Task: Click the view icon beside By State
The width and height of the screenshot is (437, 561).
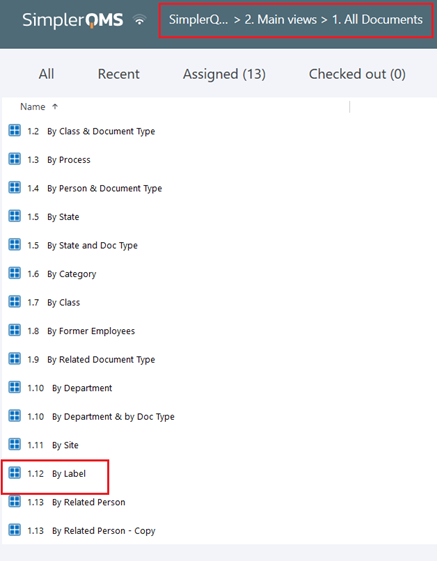Action: (15, 216)
